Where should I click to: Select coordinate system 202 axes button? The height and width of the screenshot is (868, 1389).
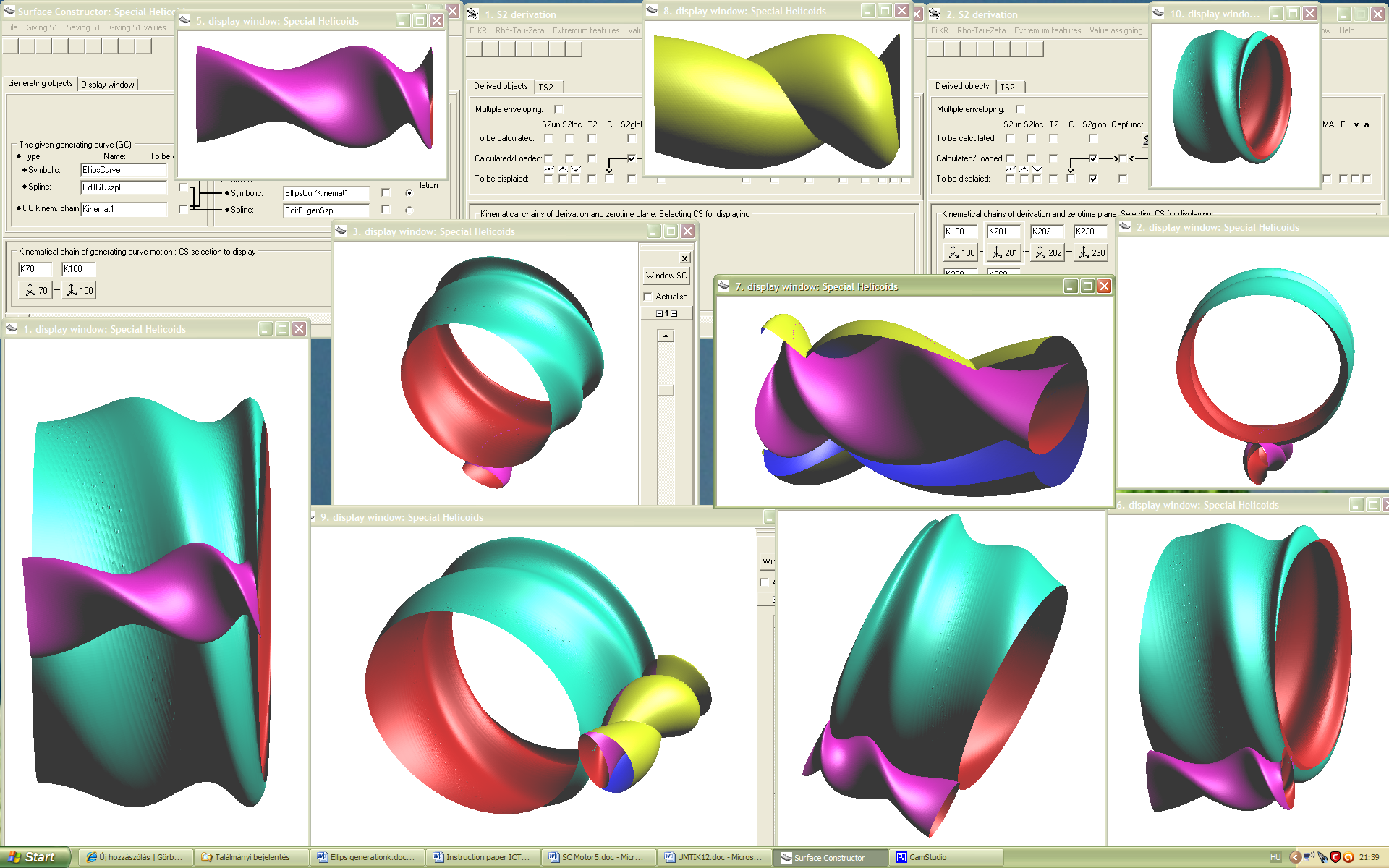1048,252
